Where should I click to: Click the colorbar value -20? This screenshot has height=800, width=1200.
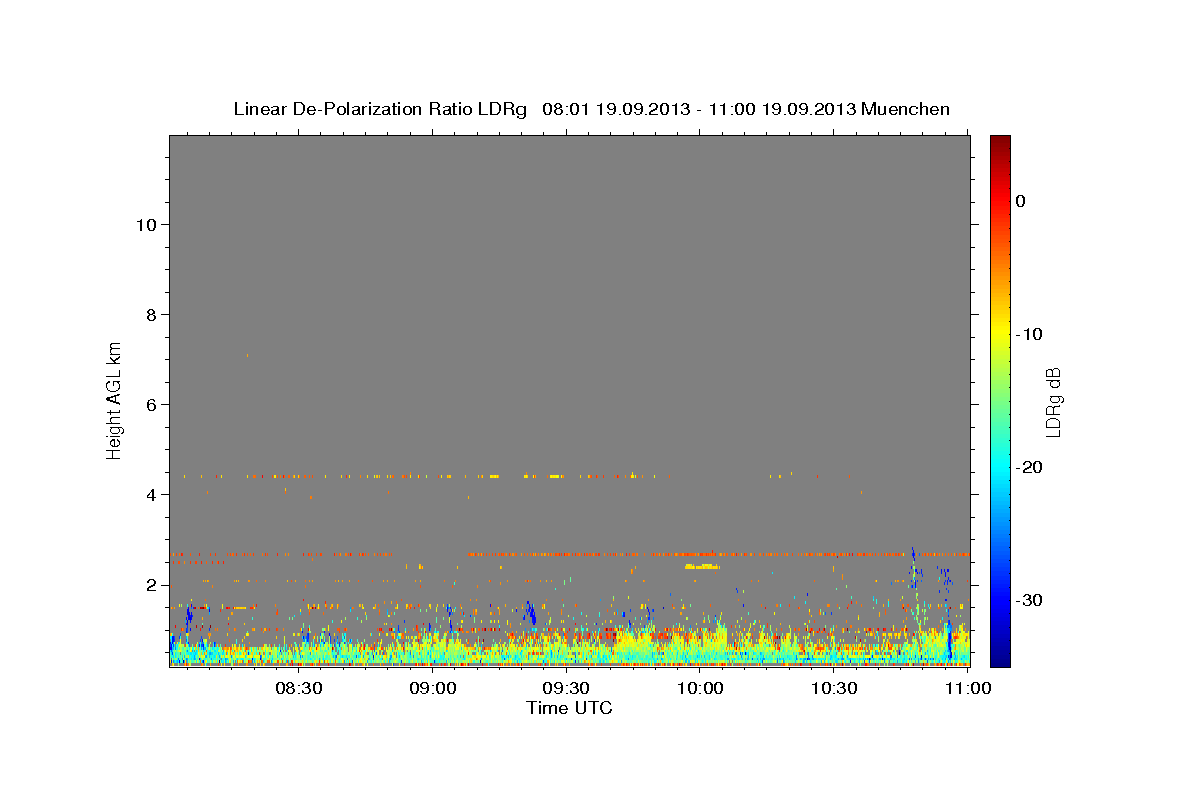[1028, 467]
